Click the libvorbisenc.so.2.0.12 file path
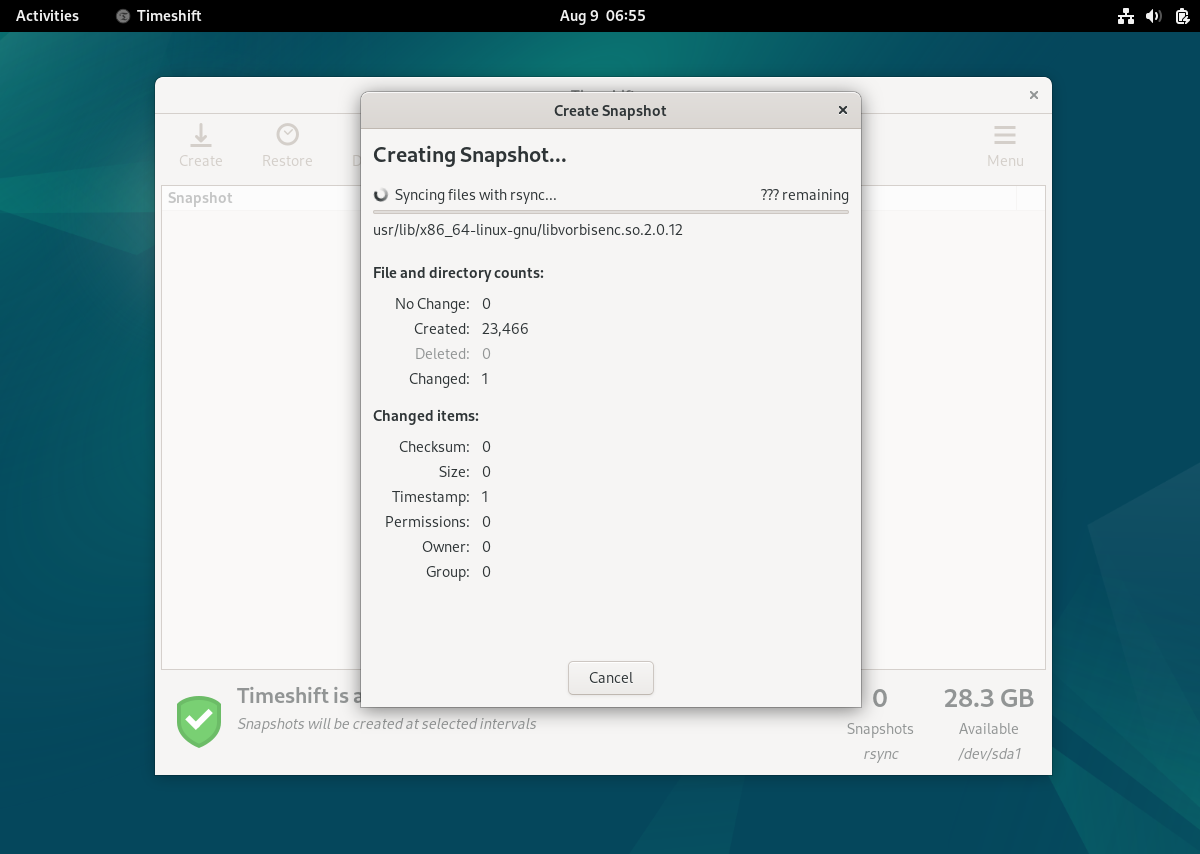This screenshot has width=1200, height=854. (528, 229)
